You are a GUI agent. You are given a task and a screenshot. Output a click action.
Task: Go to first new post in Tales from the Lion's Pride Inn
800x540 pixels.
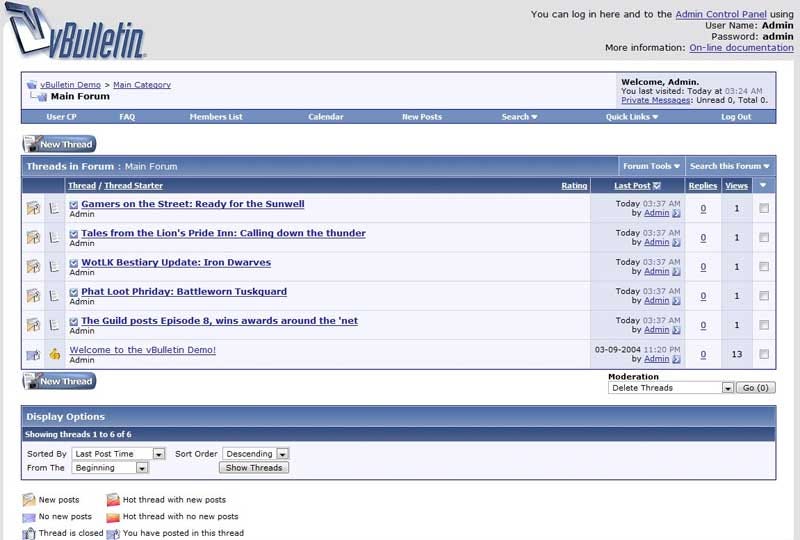tap(73, 234)
